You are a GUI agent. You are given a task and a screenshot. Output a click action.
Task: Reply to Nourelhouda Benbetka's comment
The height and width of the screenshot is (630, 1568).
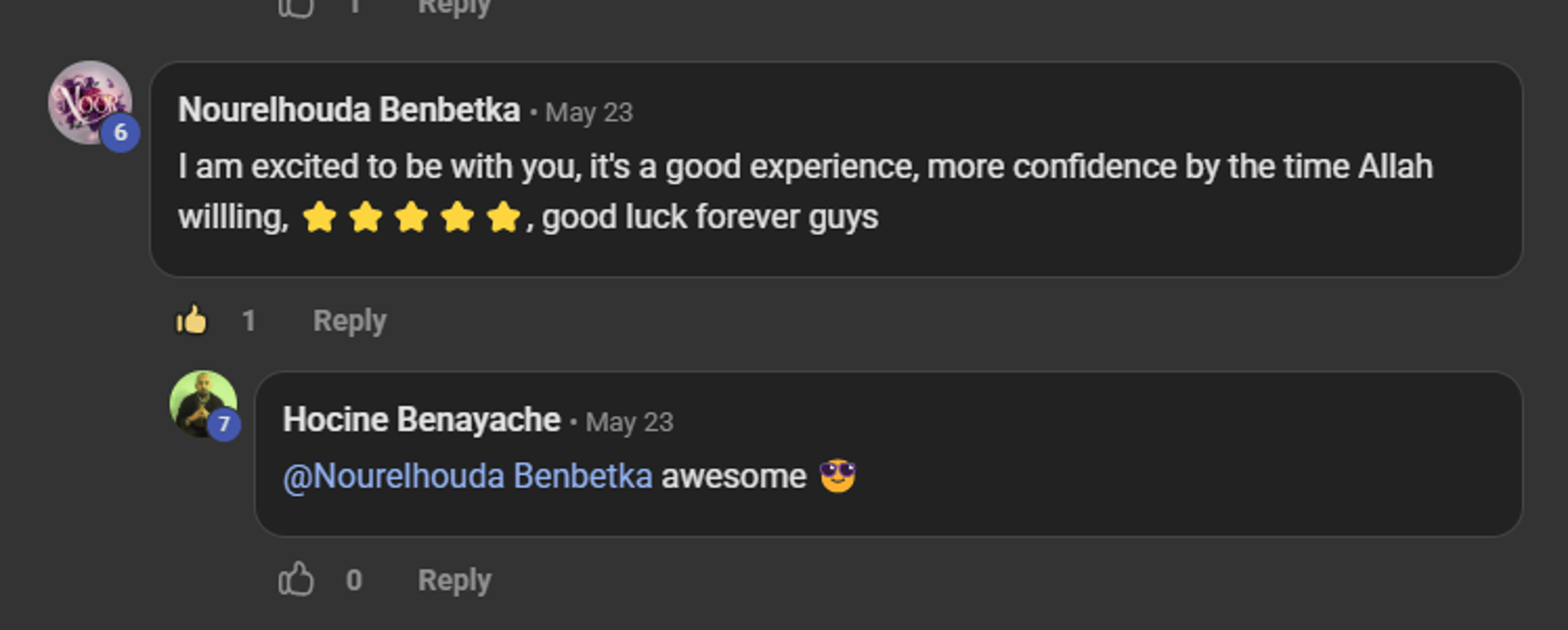(x=350, y=321)
